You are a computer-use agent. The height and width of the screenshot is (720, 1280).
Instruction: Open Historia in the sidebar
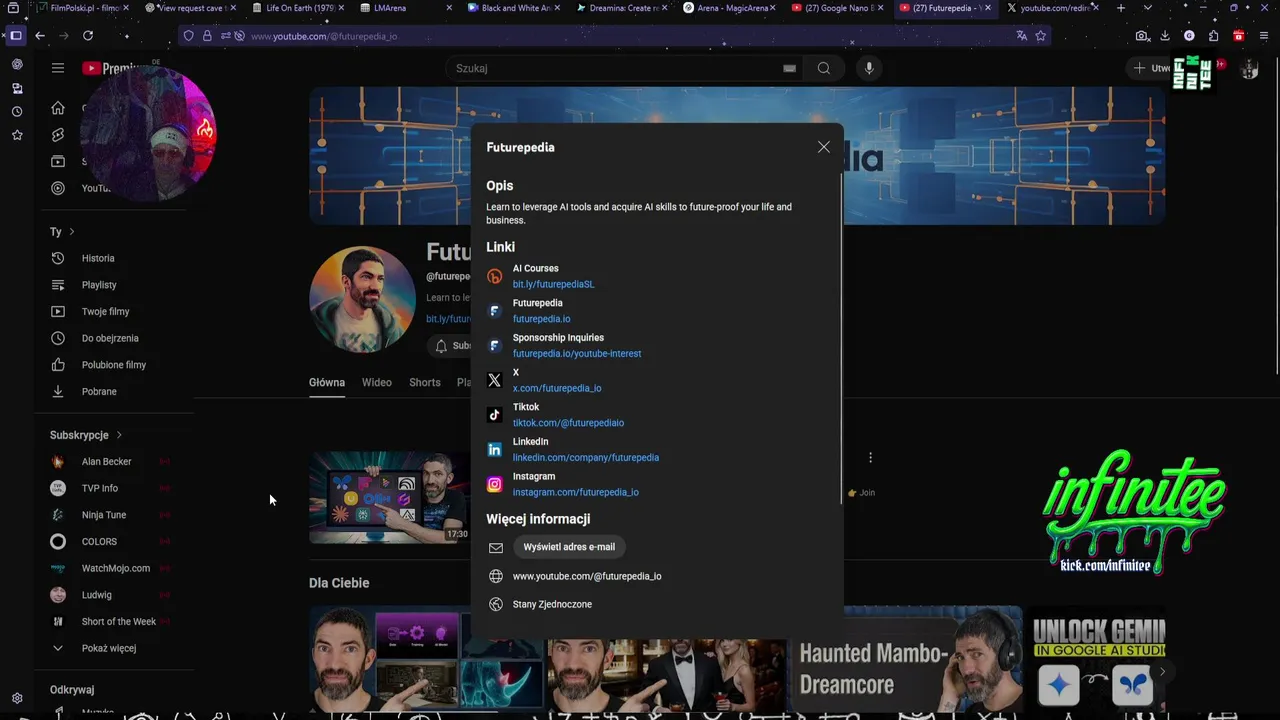(115, 258)
